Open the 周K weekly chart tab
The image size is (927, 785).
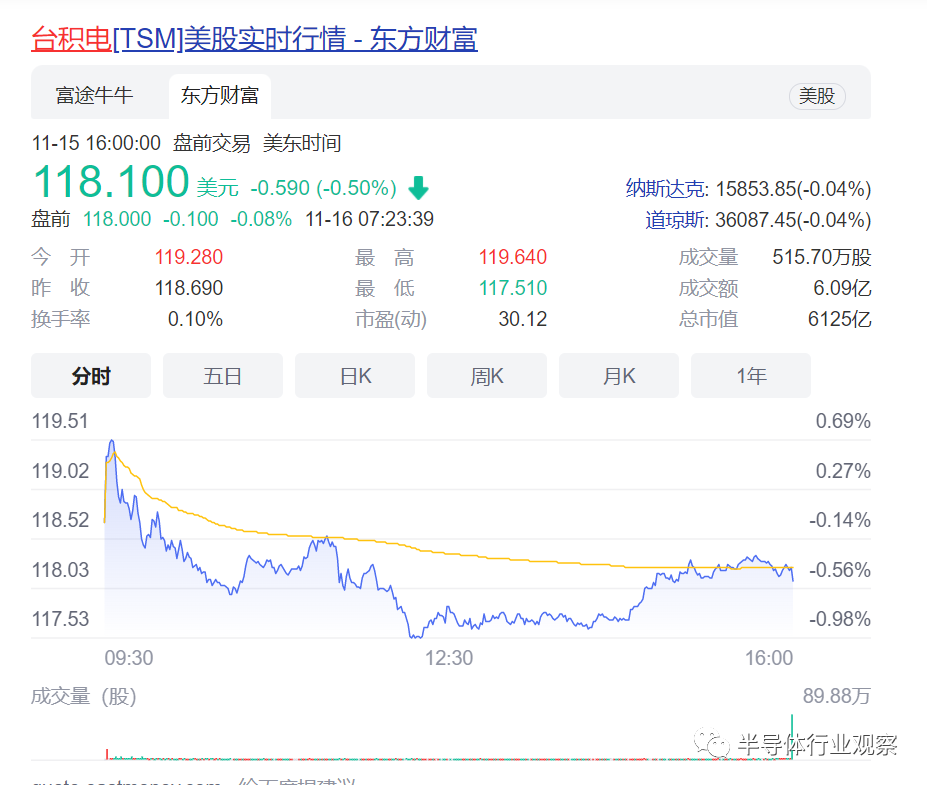[x=487, y=376]
